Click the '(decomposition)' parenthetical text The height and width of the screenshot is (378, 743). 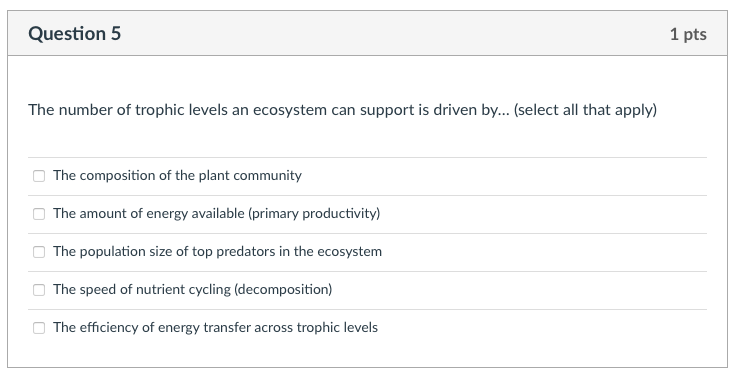pos(283,289)
